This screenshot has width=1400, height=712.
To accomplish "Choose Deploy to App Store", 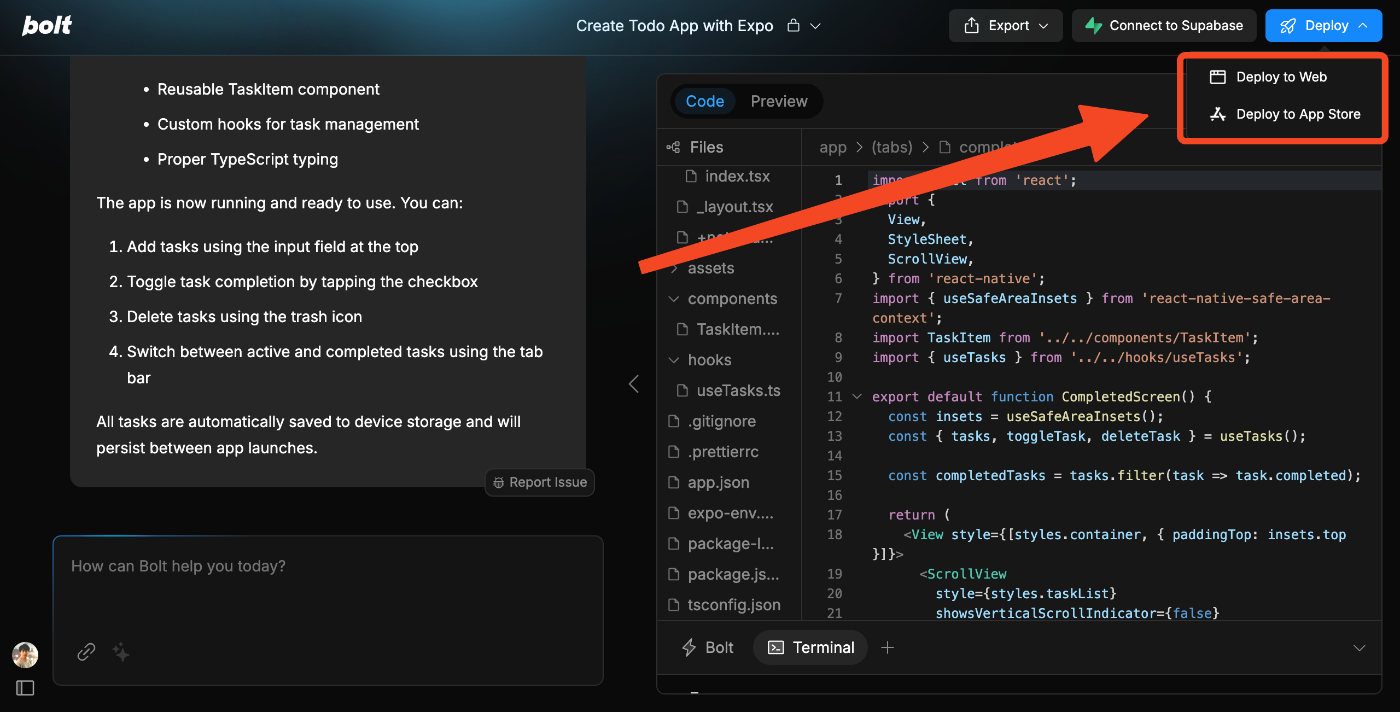I will pyautogui.click(x=1285, y=114).
